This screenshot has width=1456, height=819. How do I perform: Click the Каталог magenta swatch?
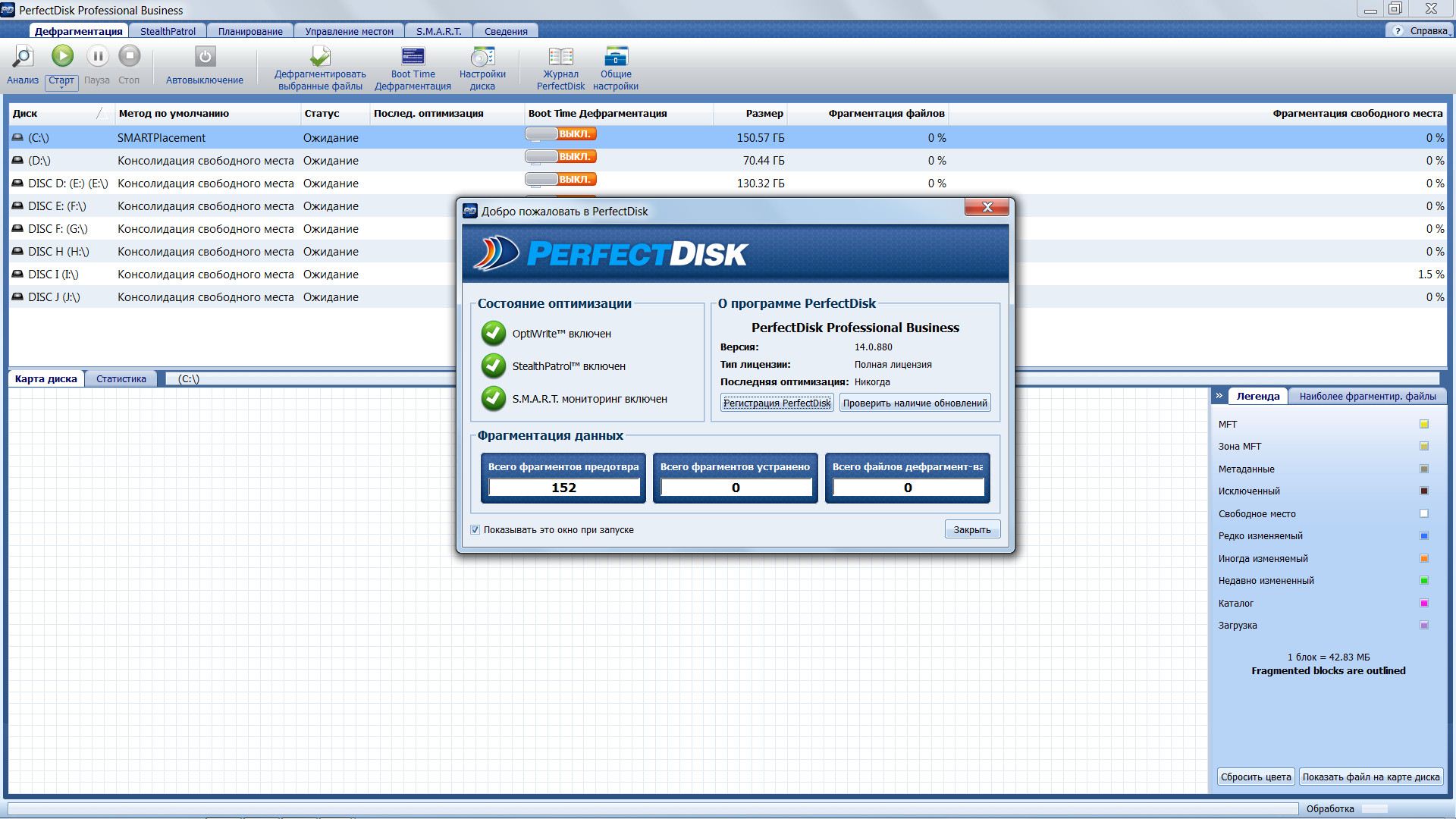coord(1424,604)
